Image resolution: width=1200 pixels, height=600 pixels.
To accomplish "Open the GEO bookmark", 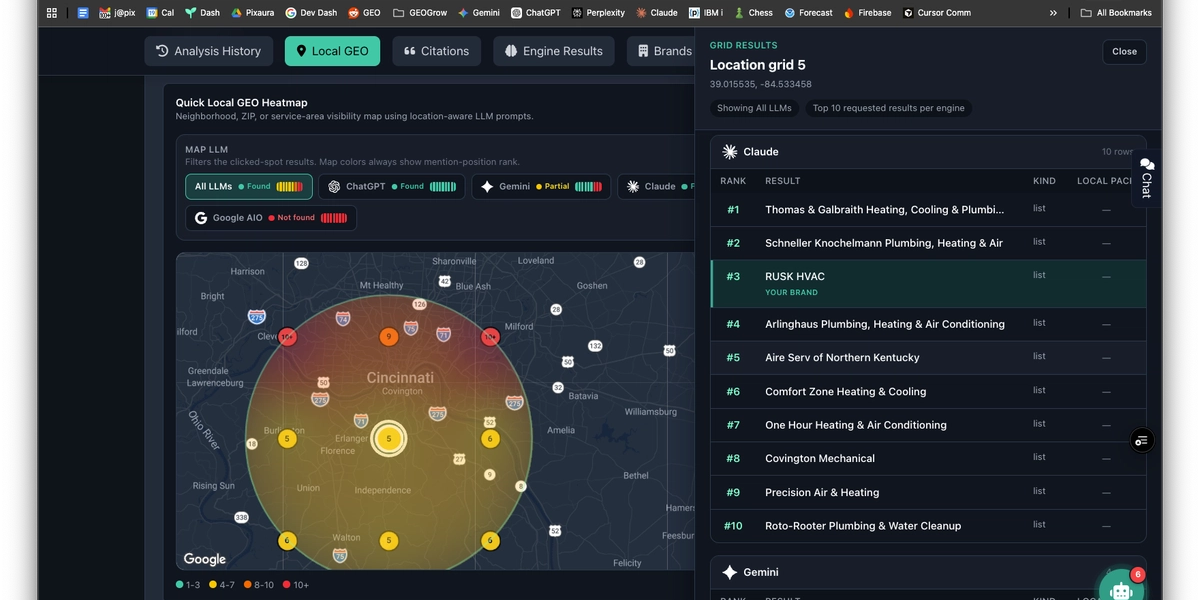I will tap(364, 13).
